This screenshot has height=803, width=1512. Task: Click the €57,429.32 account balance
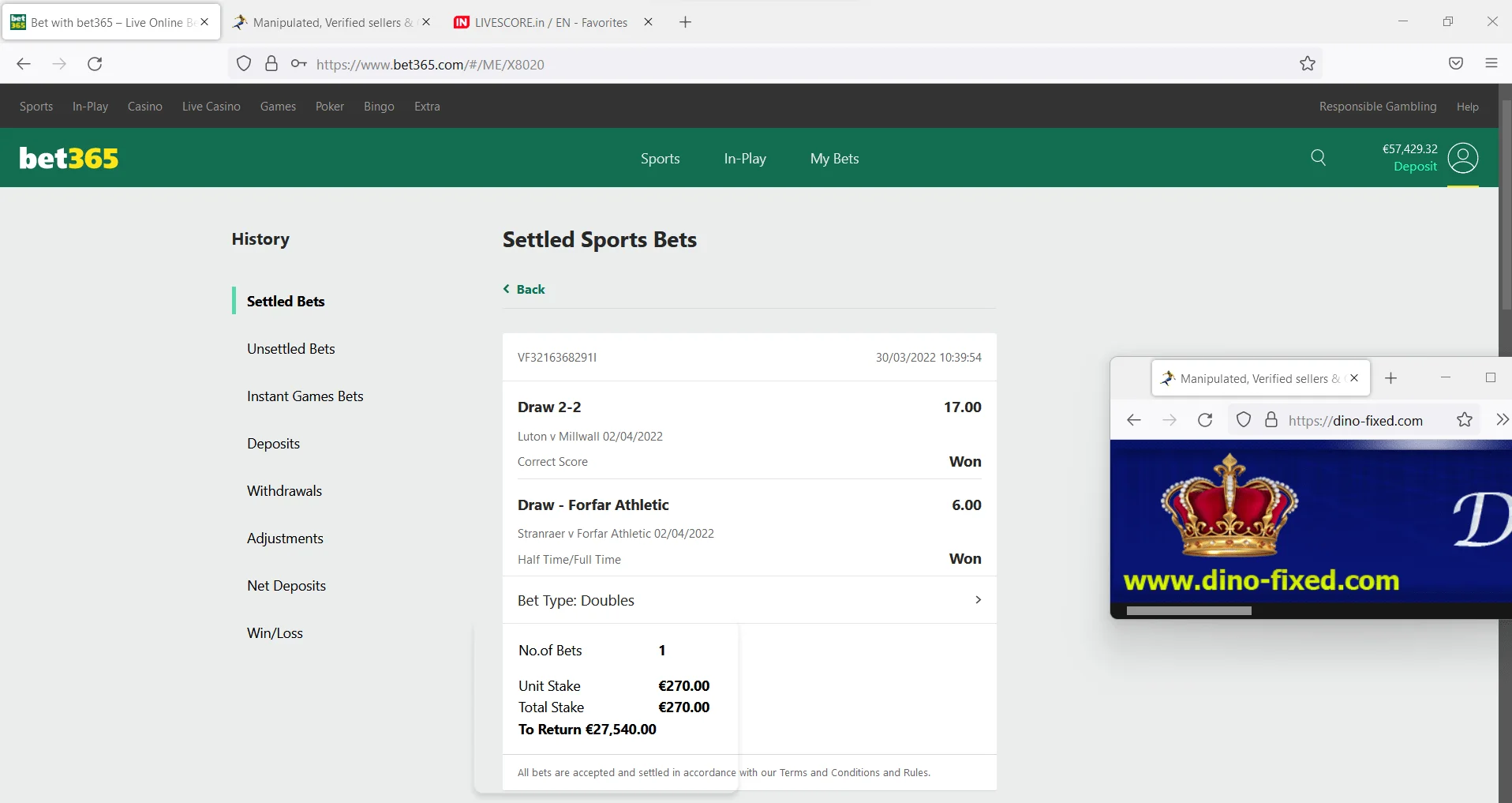tap(1409, 148)
